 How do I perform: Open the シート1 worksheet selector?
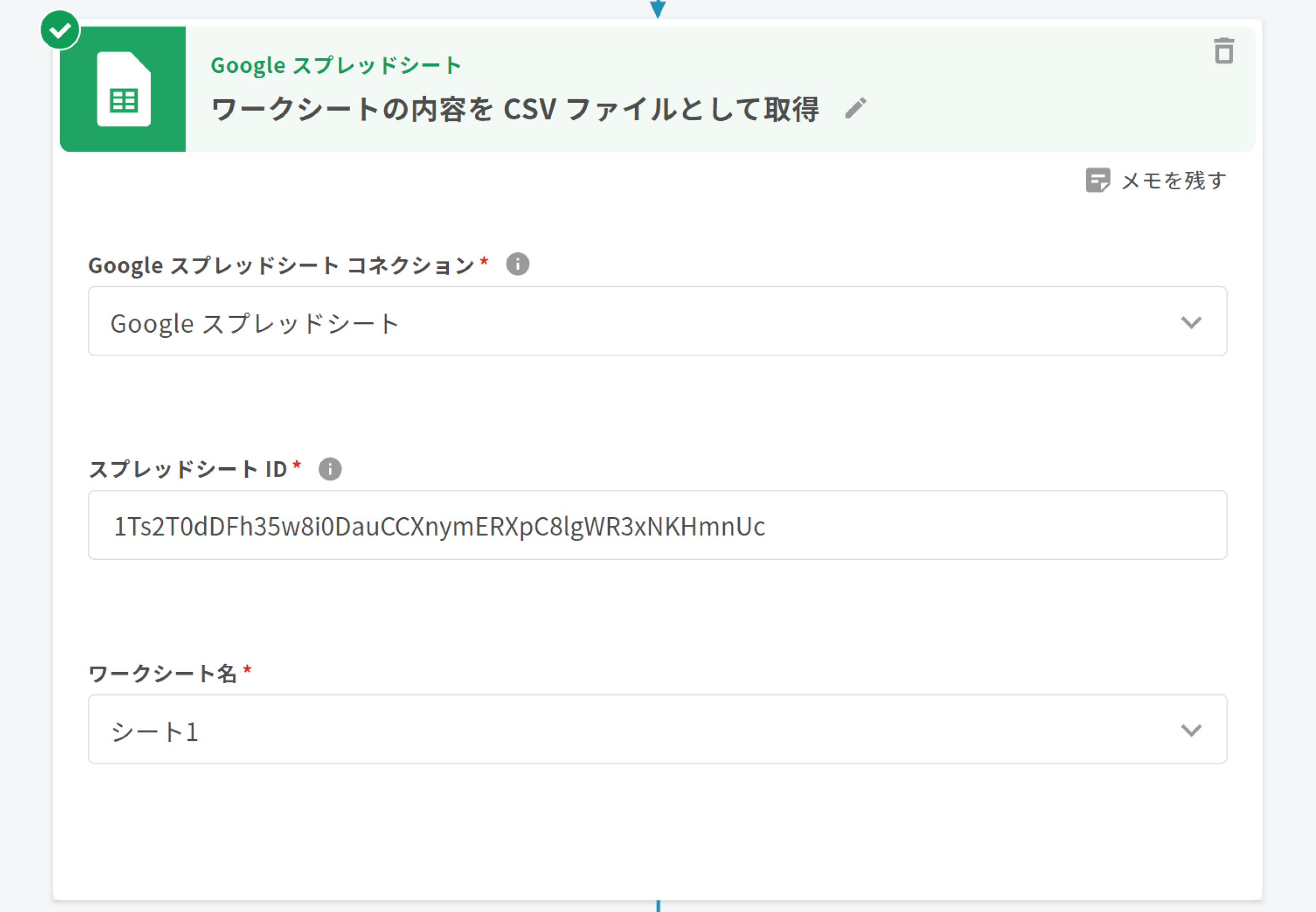[629, 729]
